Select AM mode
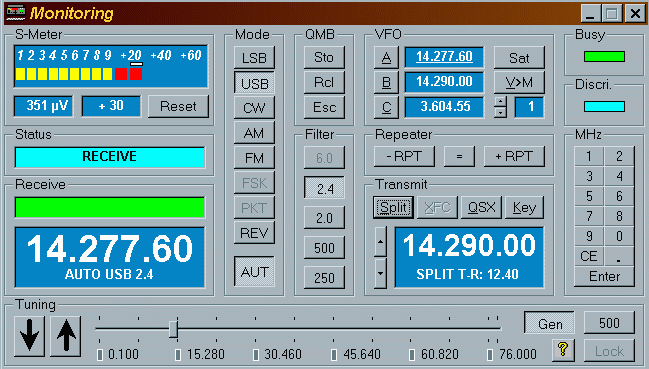The image size is (649, 369). coord(254,133)
